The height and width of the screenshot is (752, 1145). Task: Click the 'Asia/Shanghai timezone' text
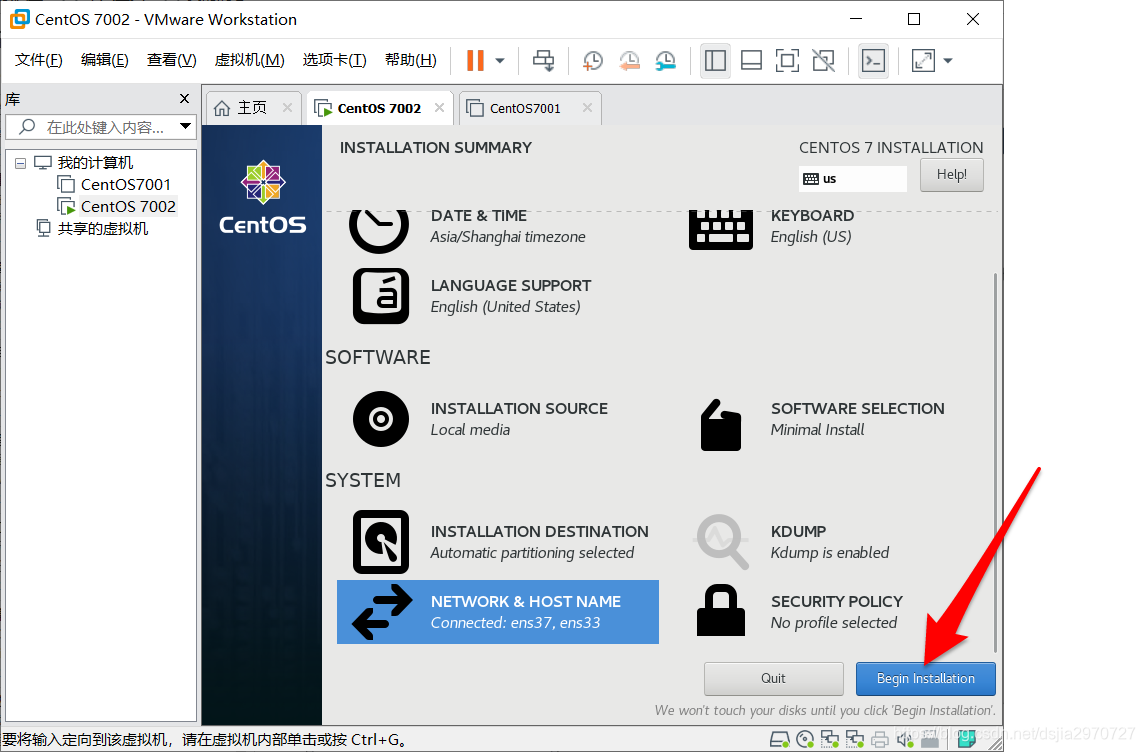tap(508, 237)
